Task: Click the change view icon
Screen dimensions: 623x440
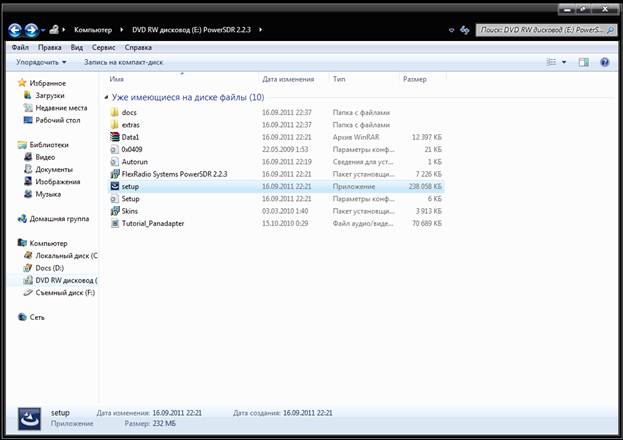Action: [x=551, y=62]
